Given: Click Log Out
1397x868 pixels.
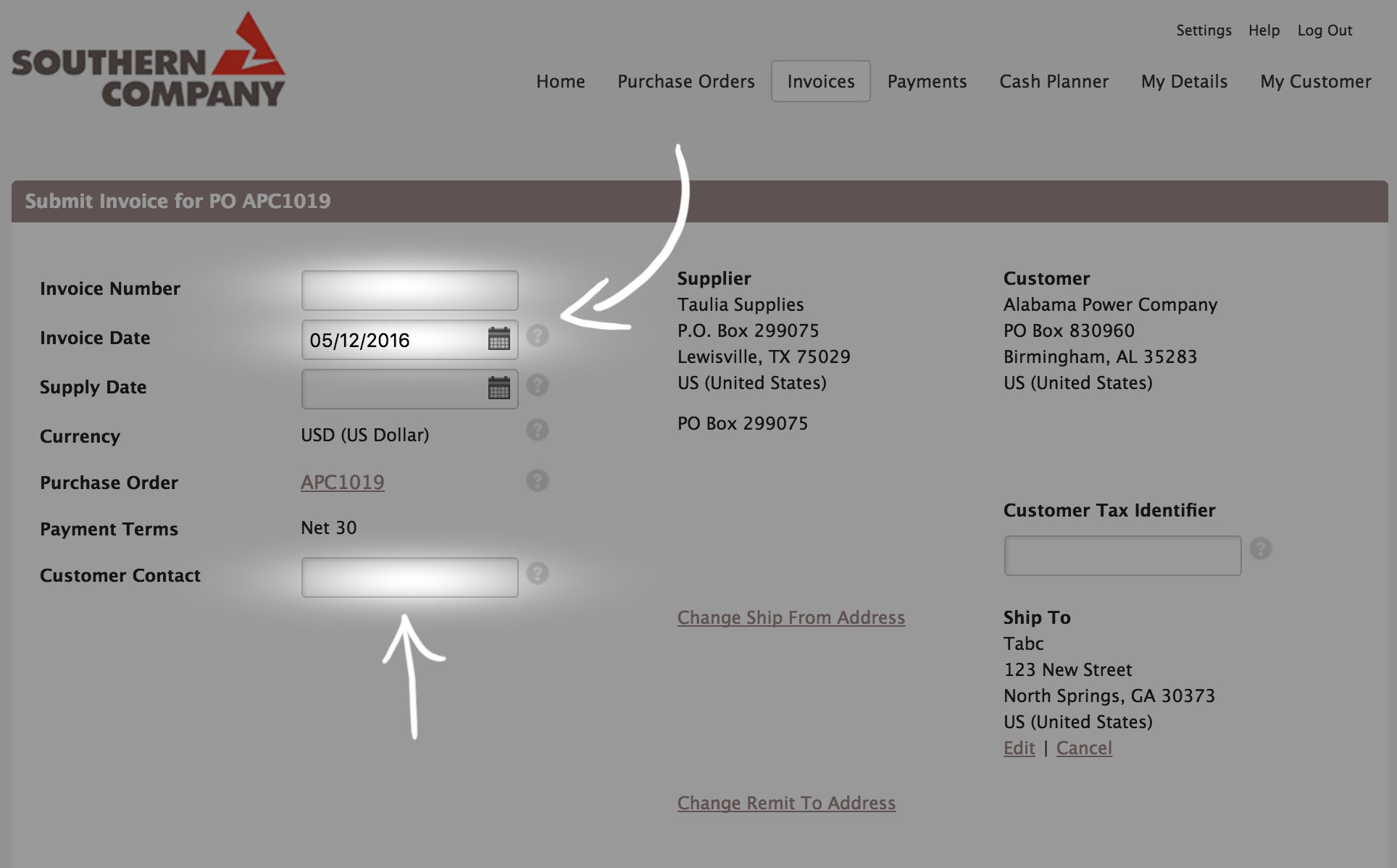Looking at the screenshot, I should 1325,30.
